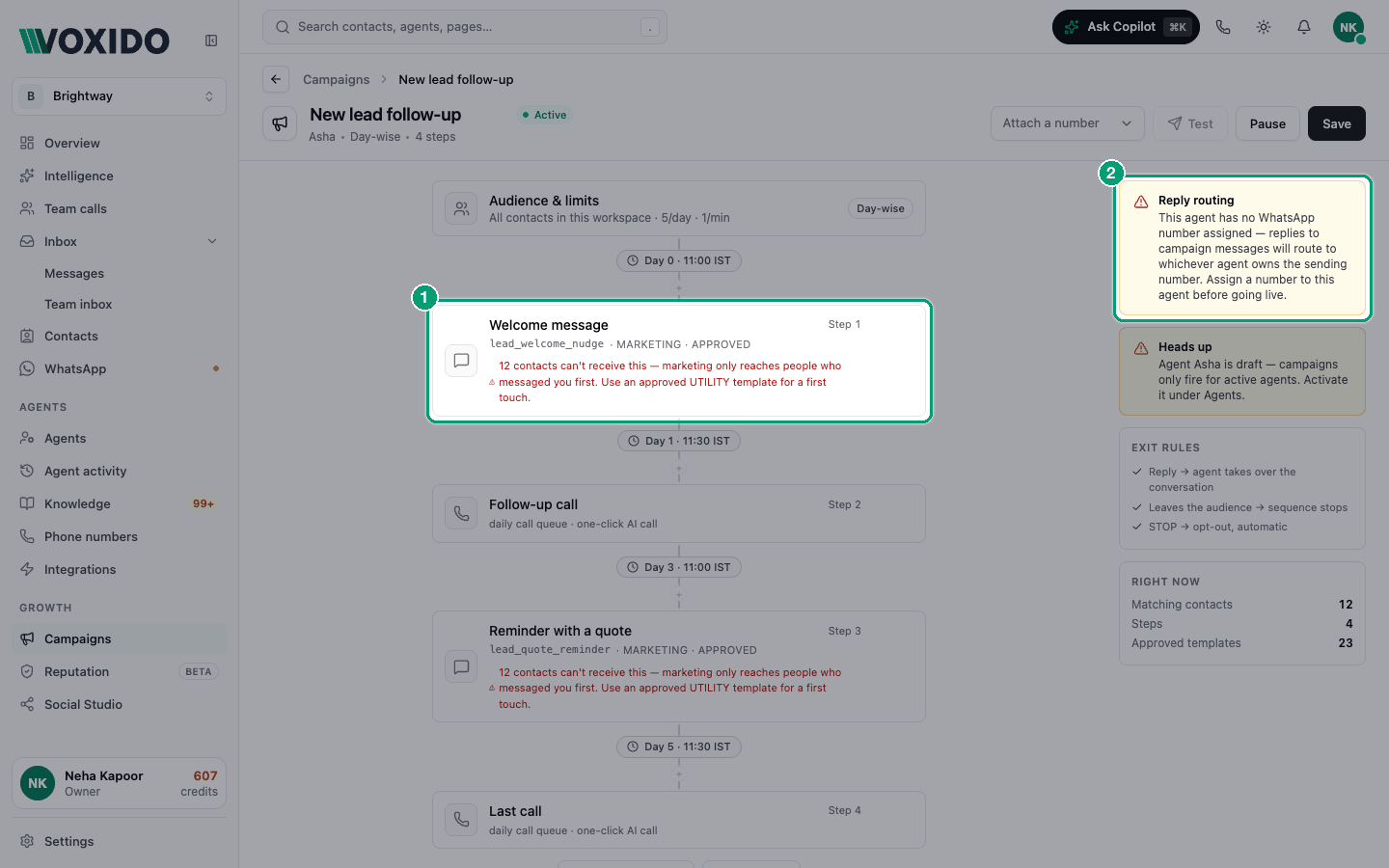
Task: Click the campaign megaphone icon beside title
Action: coord(280,123)
